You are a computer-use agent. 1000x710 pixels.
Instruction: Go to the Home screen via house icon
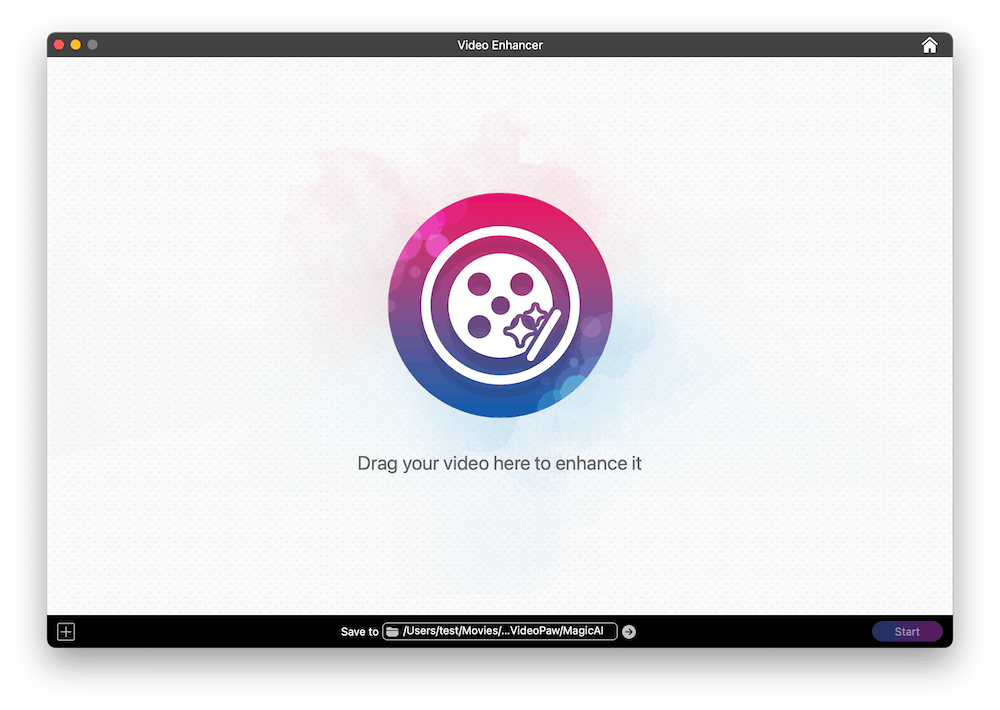pos(929,45)
